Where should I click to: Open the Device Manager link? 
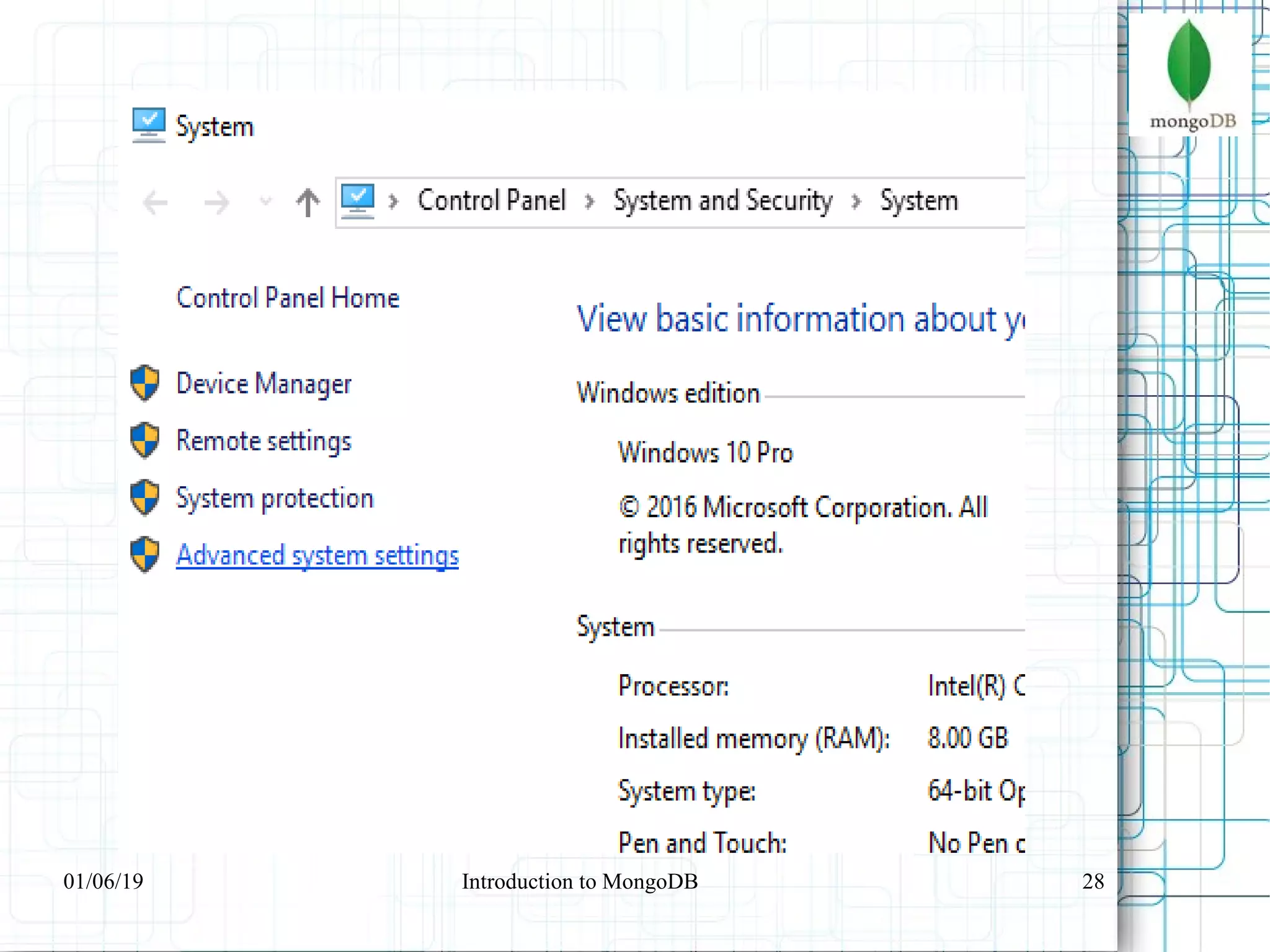pos(264,383)
